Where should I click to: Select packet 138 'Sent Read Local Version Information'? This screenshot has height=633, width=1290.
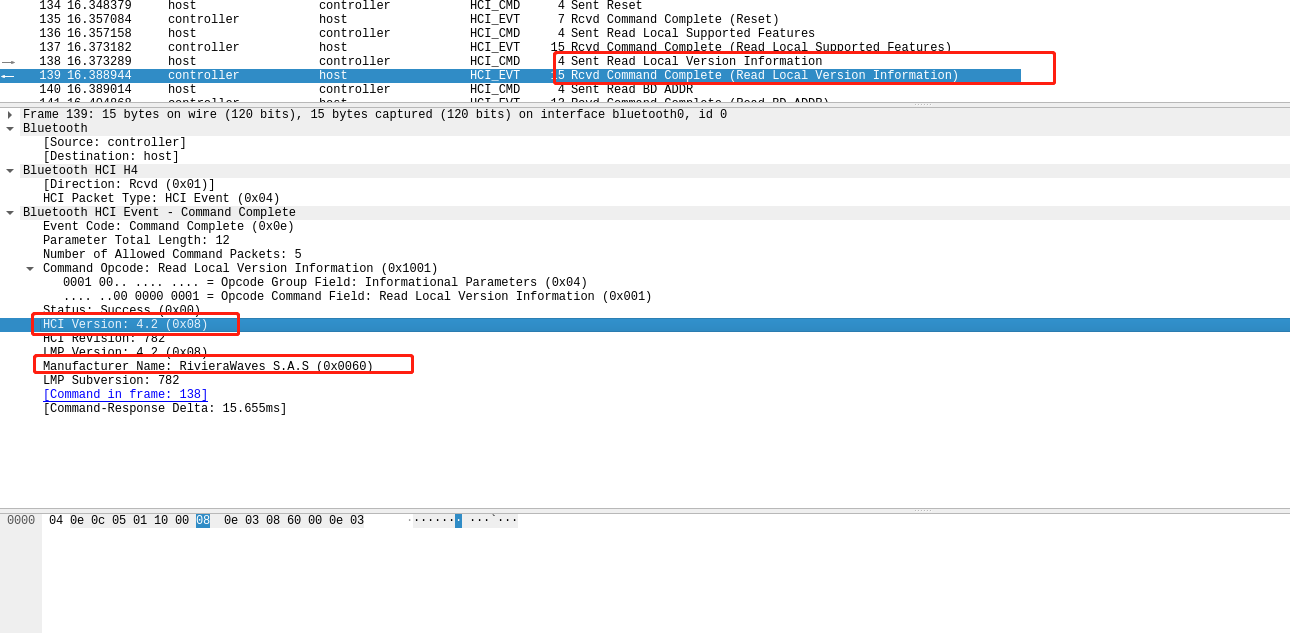(x=400, y=61)
